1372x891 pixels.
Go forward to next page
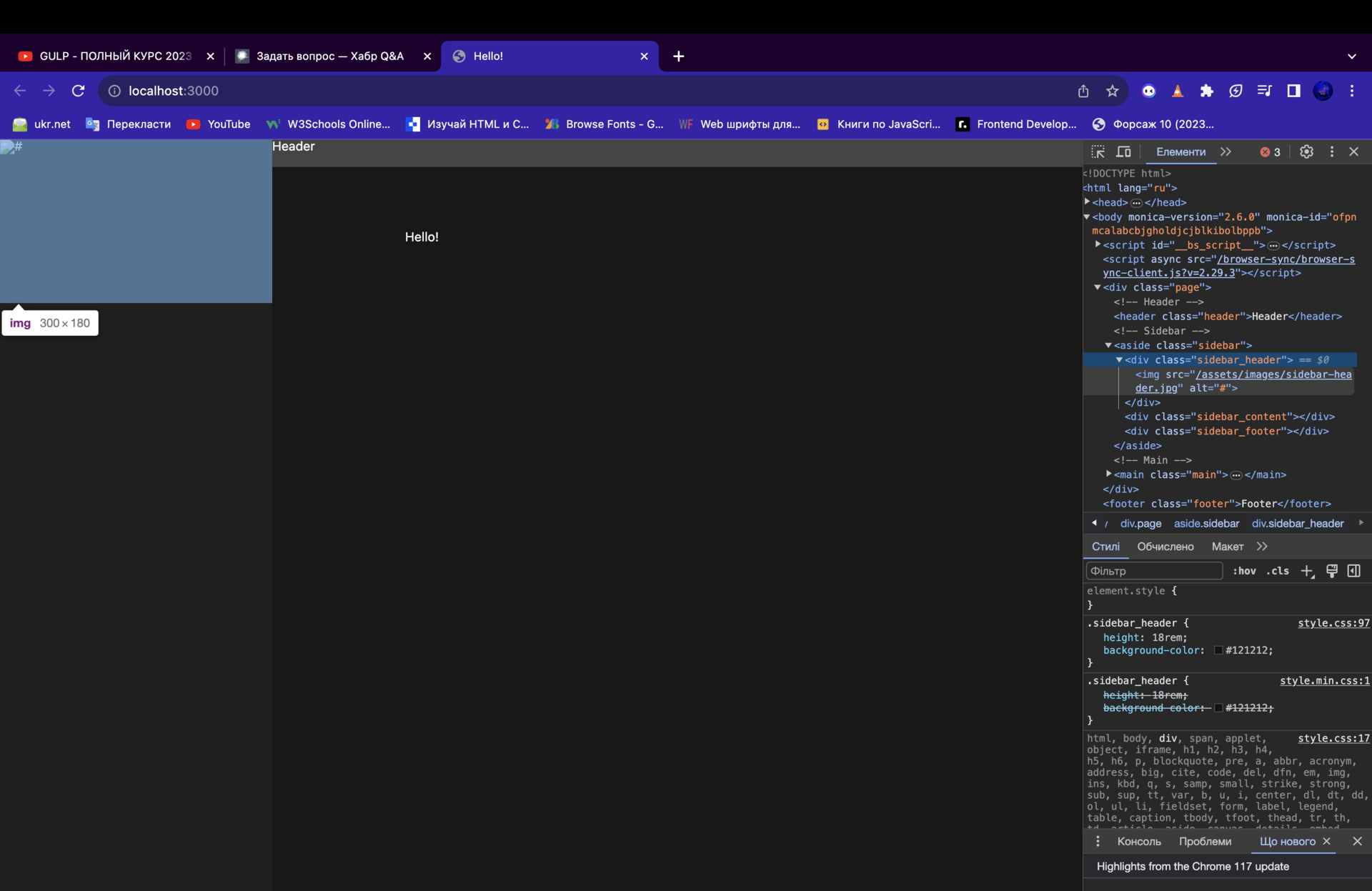[49, 91]
